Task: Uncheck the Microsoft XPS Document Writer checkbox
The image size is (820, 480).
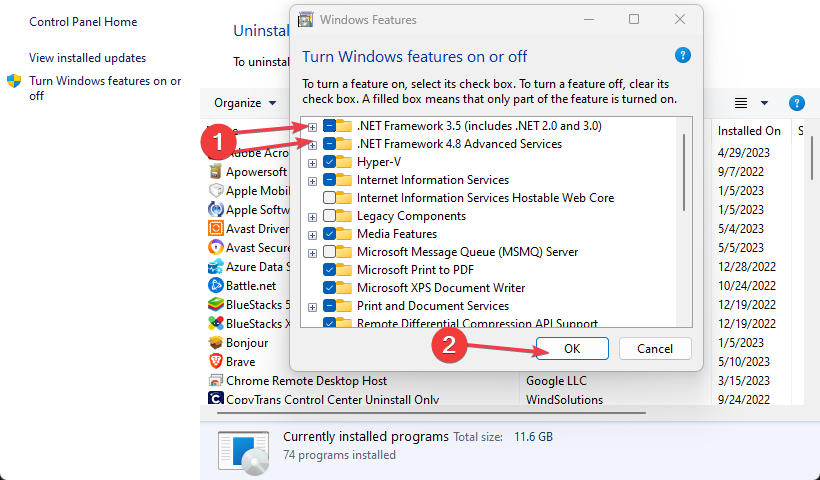Action: pos(329,288)
